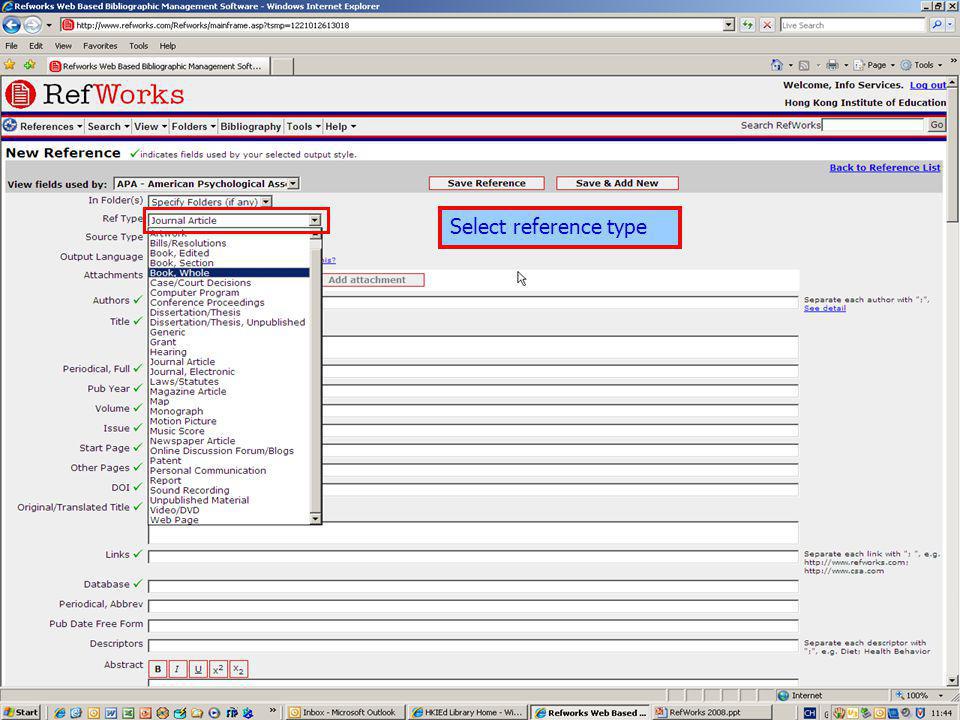Image resolution: width=960 pixels, height=720 pixels.
Task: Choose Conference Proceedings from list
Action: click(229, 302)
